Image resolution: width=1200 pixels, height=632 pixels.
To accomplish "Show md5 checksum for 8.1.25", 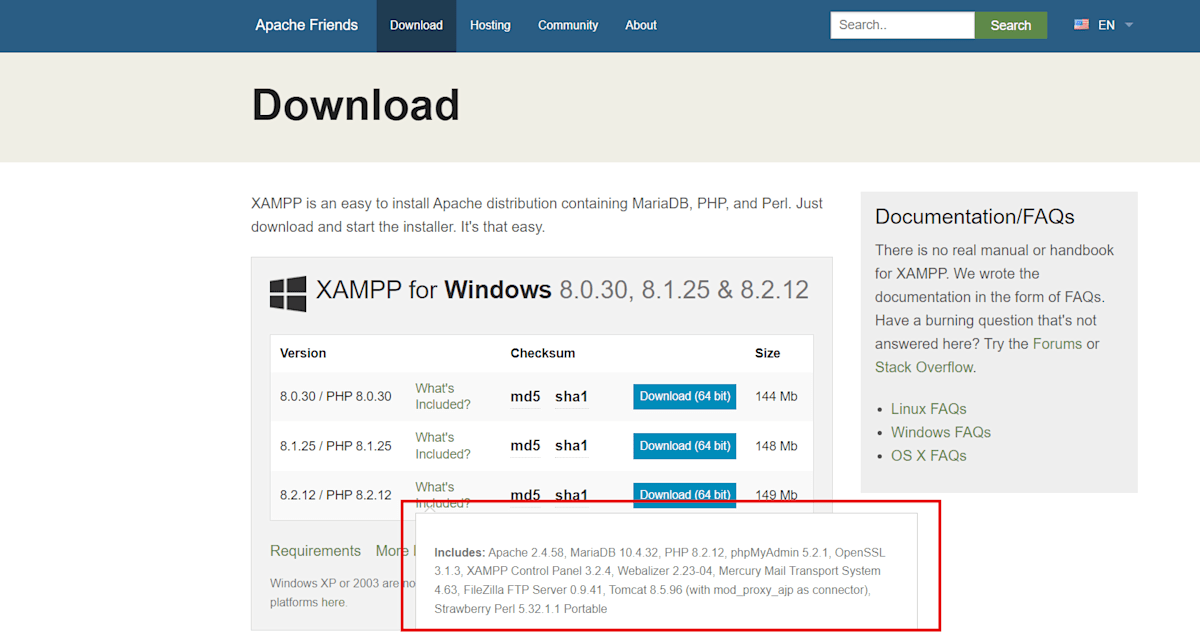I will tap(525, 445).
